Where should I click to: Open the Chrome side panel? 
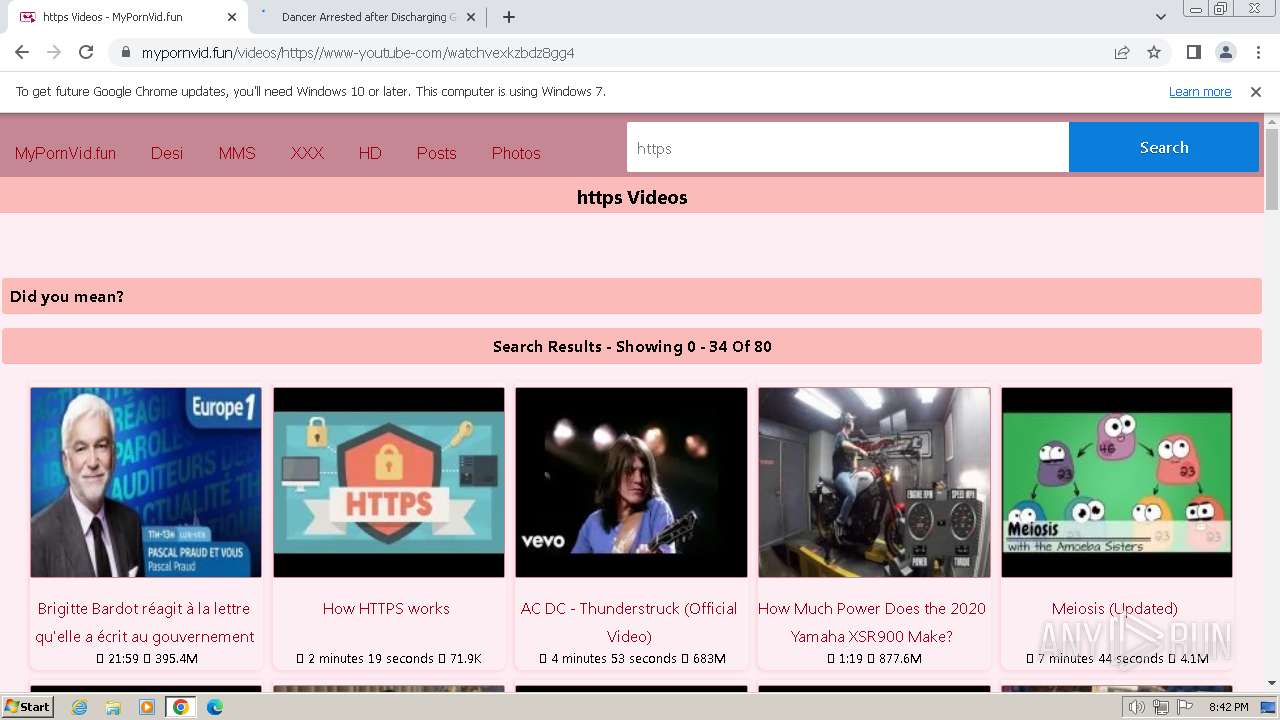(1193, 52)
